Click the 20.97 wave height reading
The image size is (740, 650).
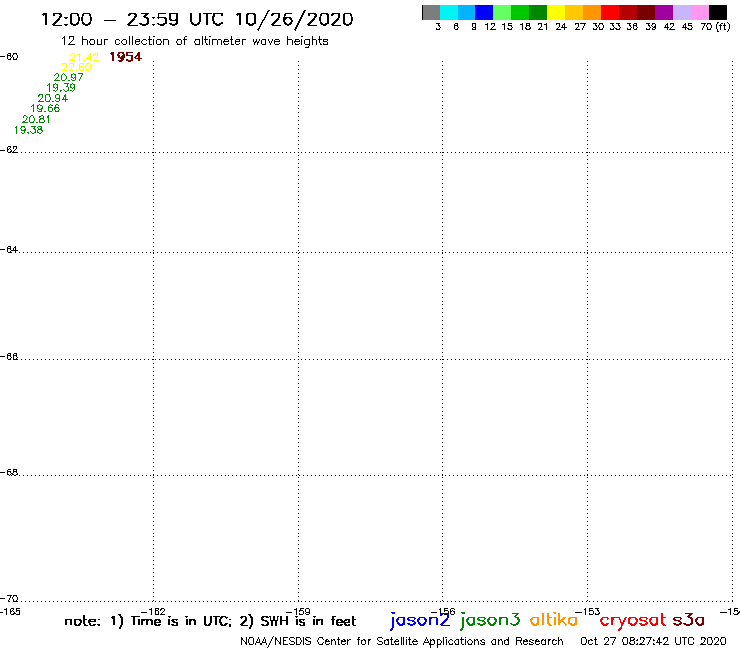point(68,77)
